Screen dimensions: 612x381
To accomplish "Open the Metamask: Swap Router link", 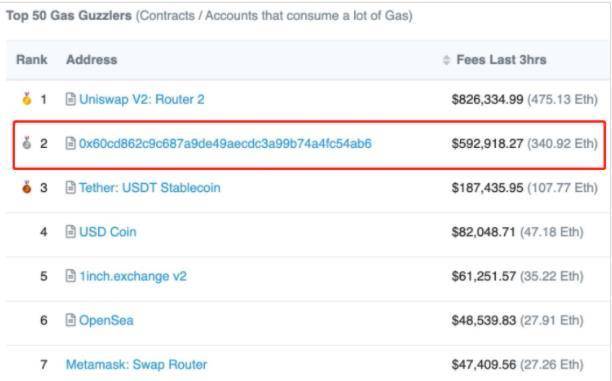I will [137, 365].
